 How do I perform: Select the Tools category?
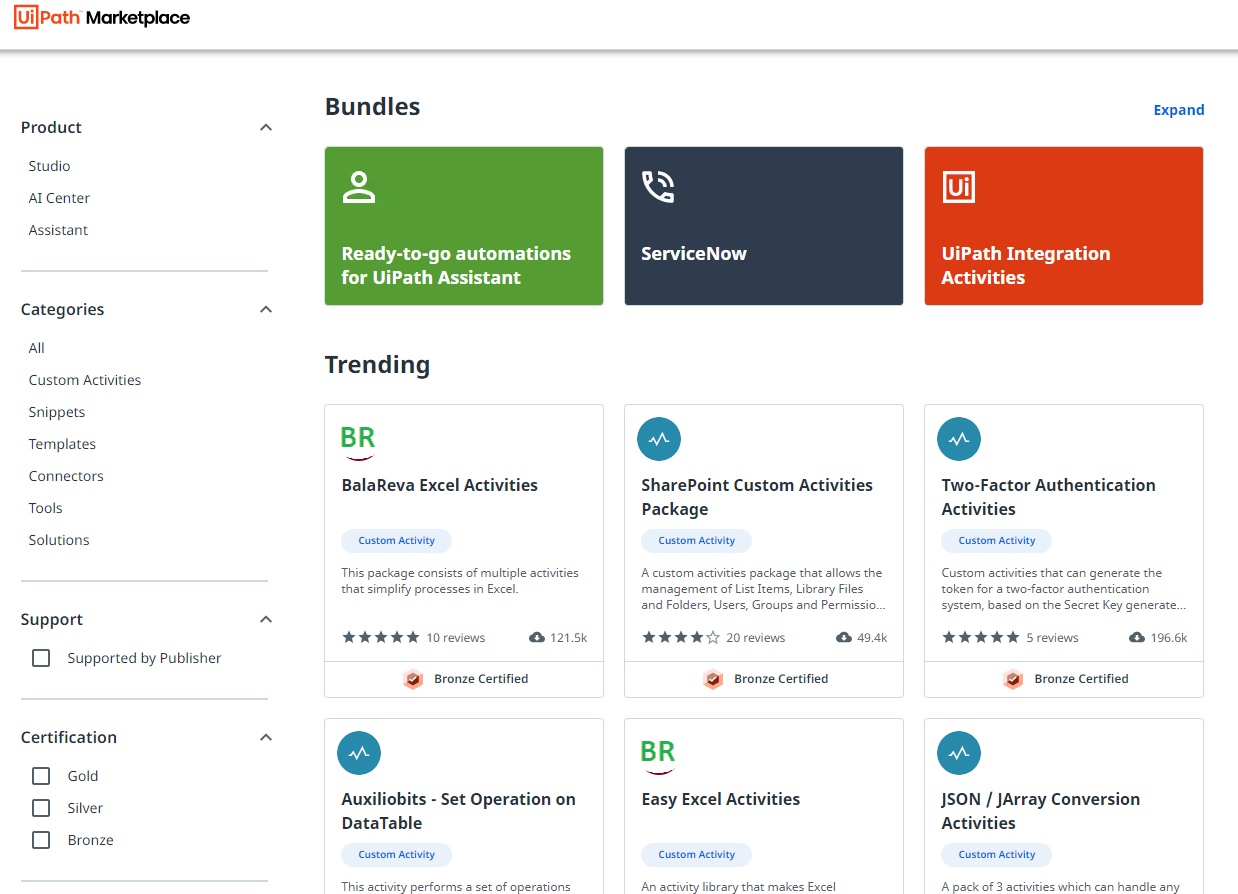tap(45, 508)
